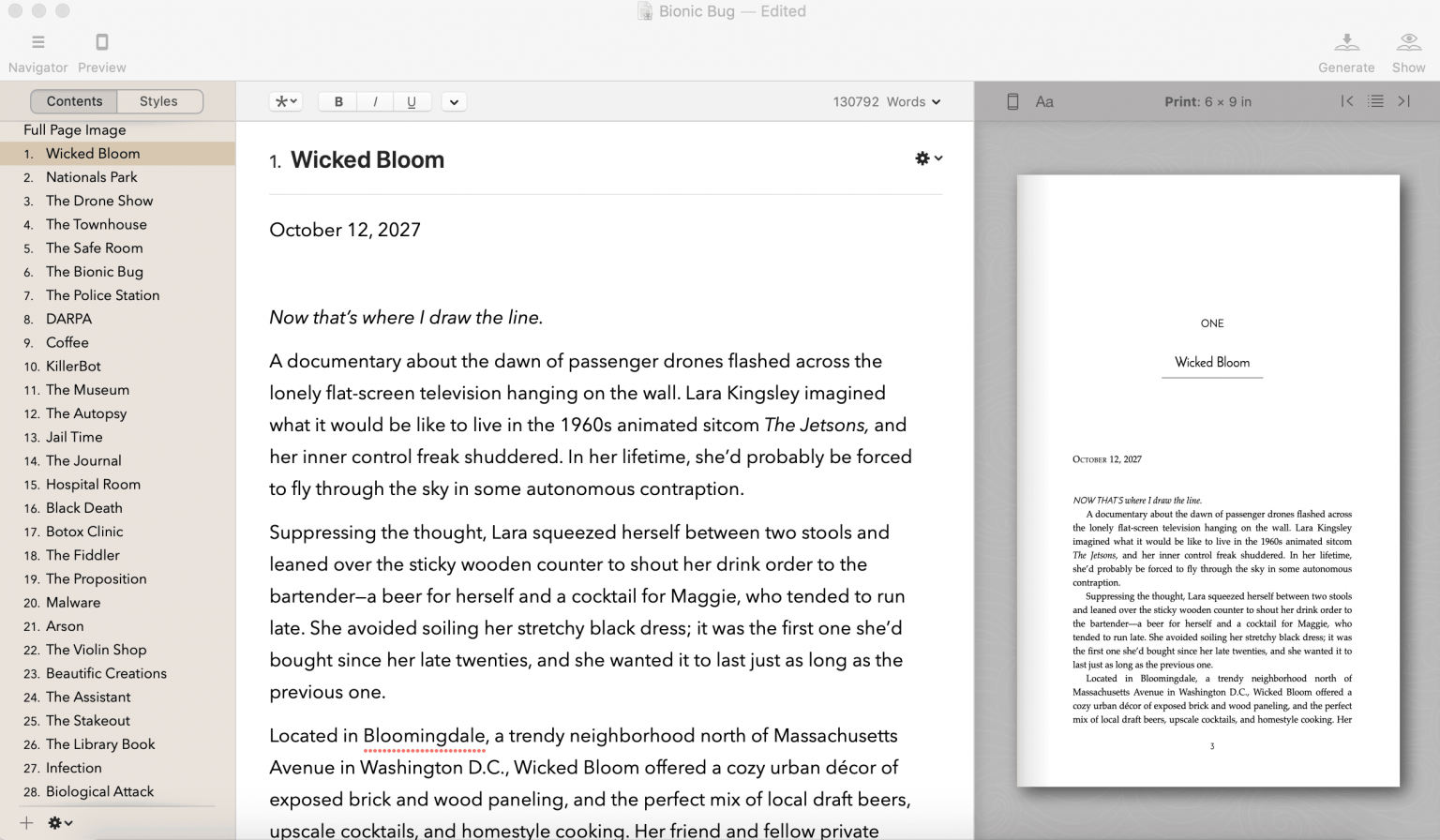The image size is (1440, 840).
Task: Select the Contents tab
Action: click(x=73, y=100)
